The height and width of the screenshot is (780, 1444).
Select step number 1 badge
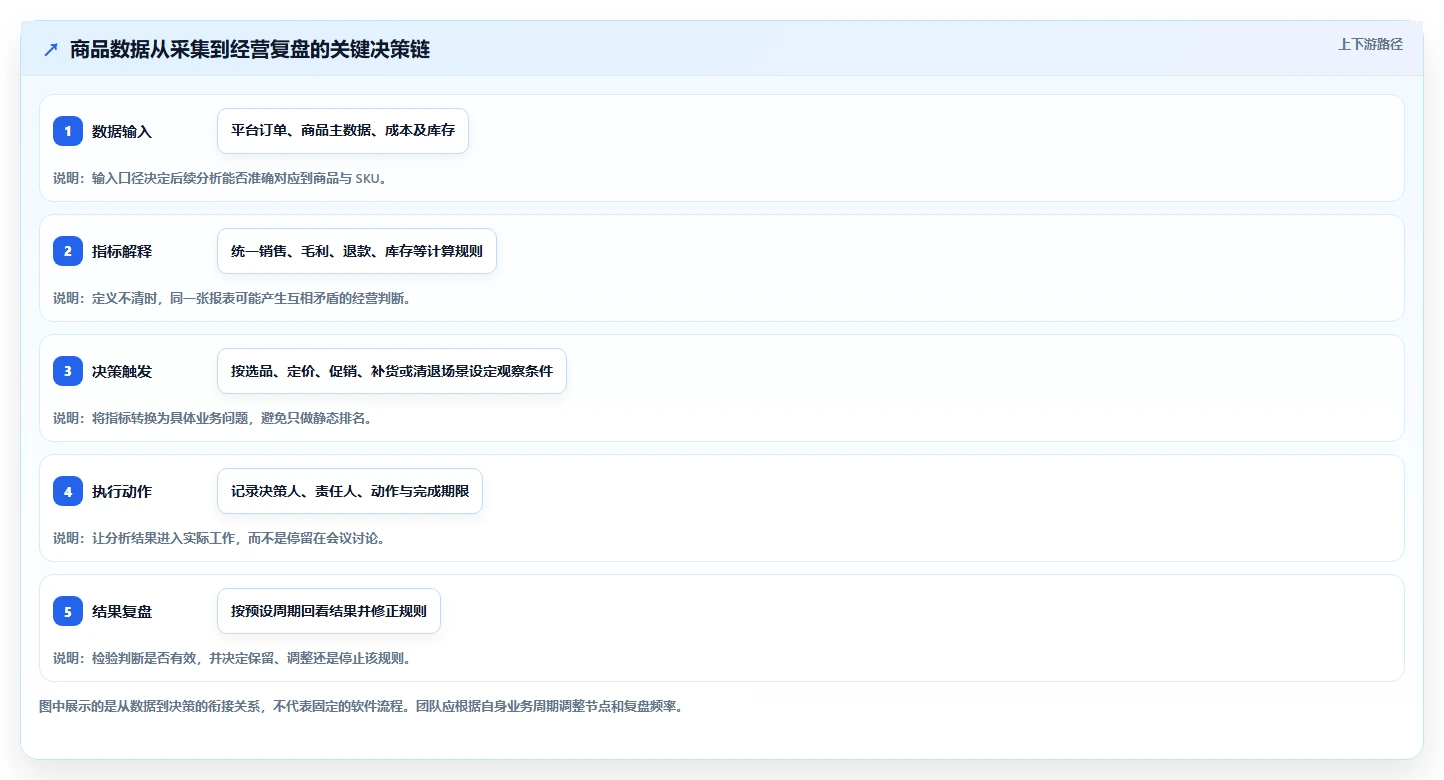68,131
